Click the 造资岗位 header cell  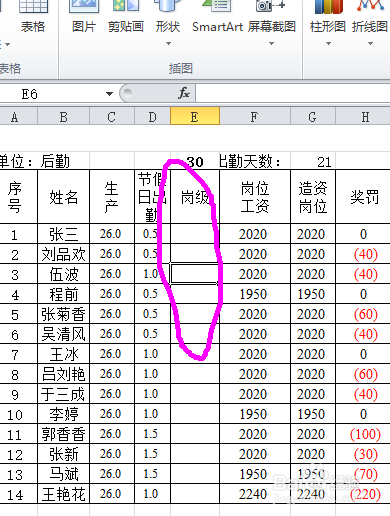pyautogui.click(x=313, y=197)
